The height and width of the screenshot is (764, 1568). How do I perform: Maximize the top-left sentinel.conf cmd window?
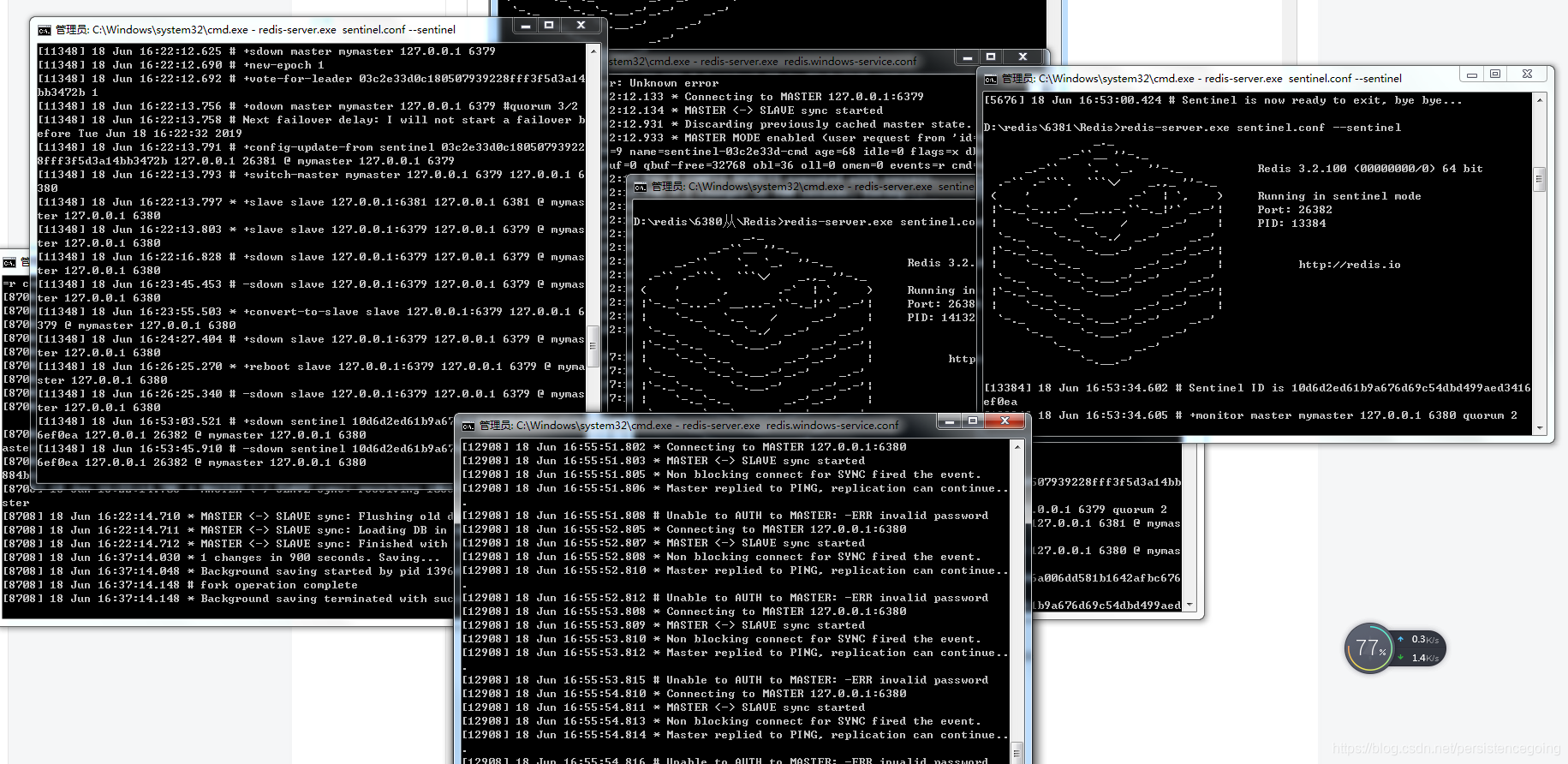coord(549,26)
